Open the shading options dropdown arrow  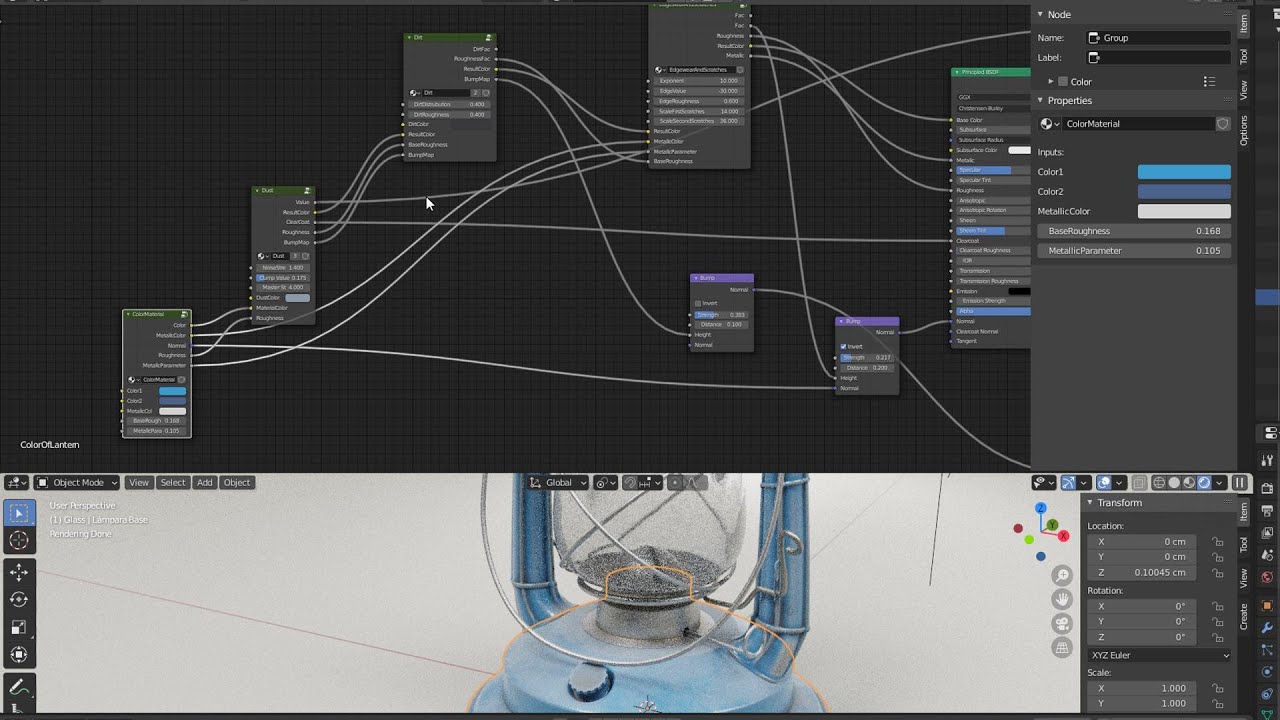(1220, 483)
